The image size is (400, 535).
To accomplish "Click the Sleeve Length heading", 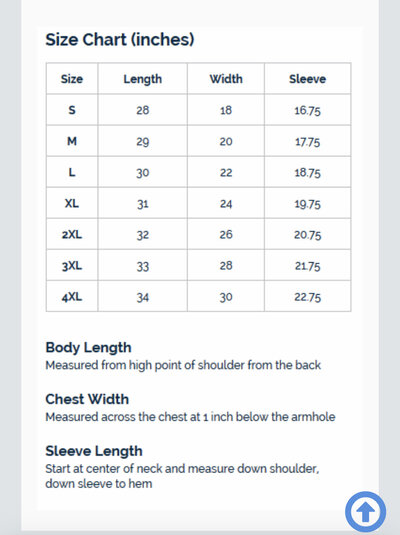I will click(94, 451).
